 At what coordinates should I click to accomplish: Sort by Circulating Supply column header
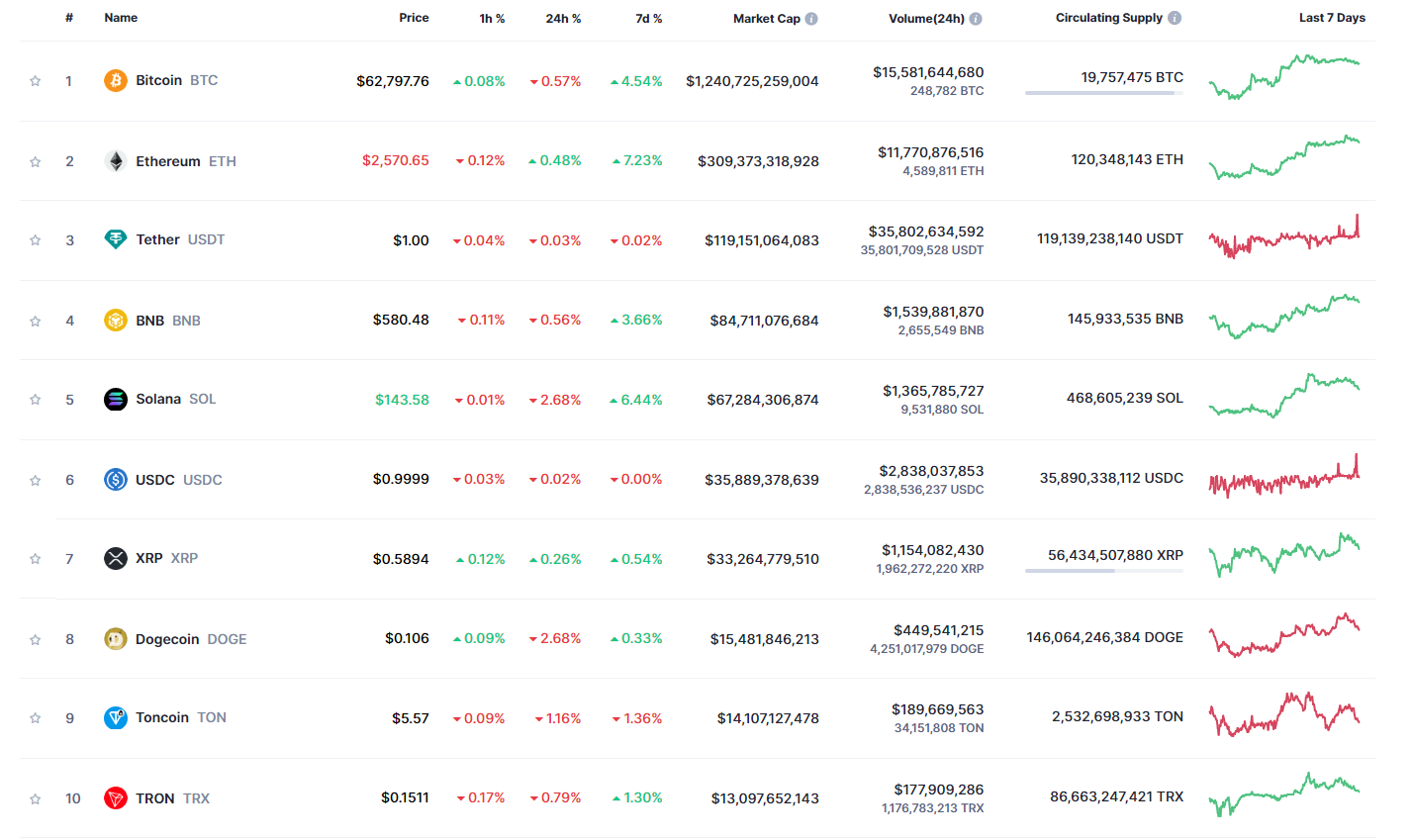(x=1109, y=18)
